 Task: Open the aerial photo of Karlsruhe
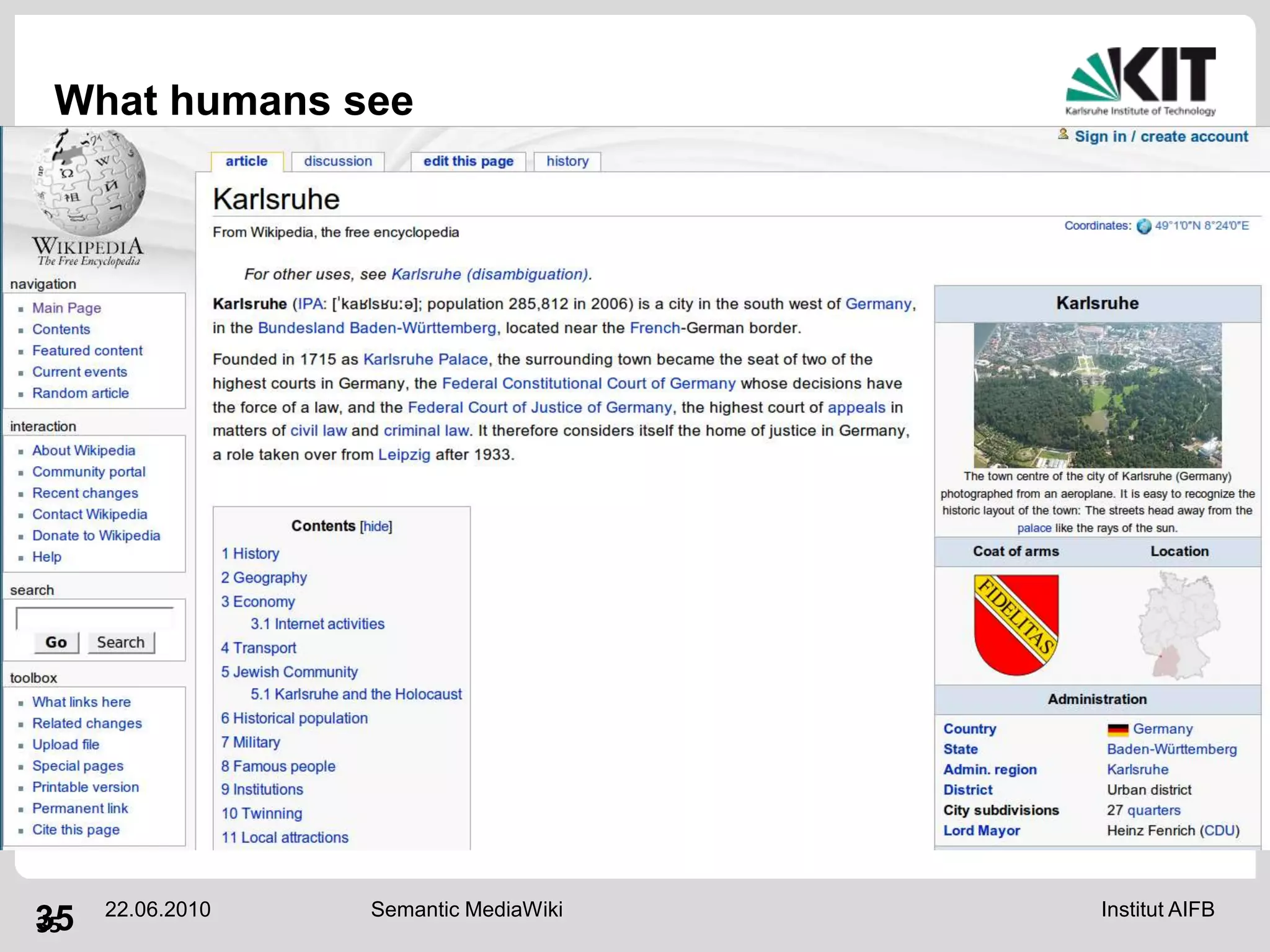click(1098, 395)
